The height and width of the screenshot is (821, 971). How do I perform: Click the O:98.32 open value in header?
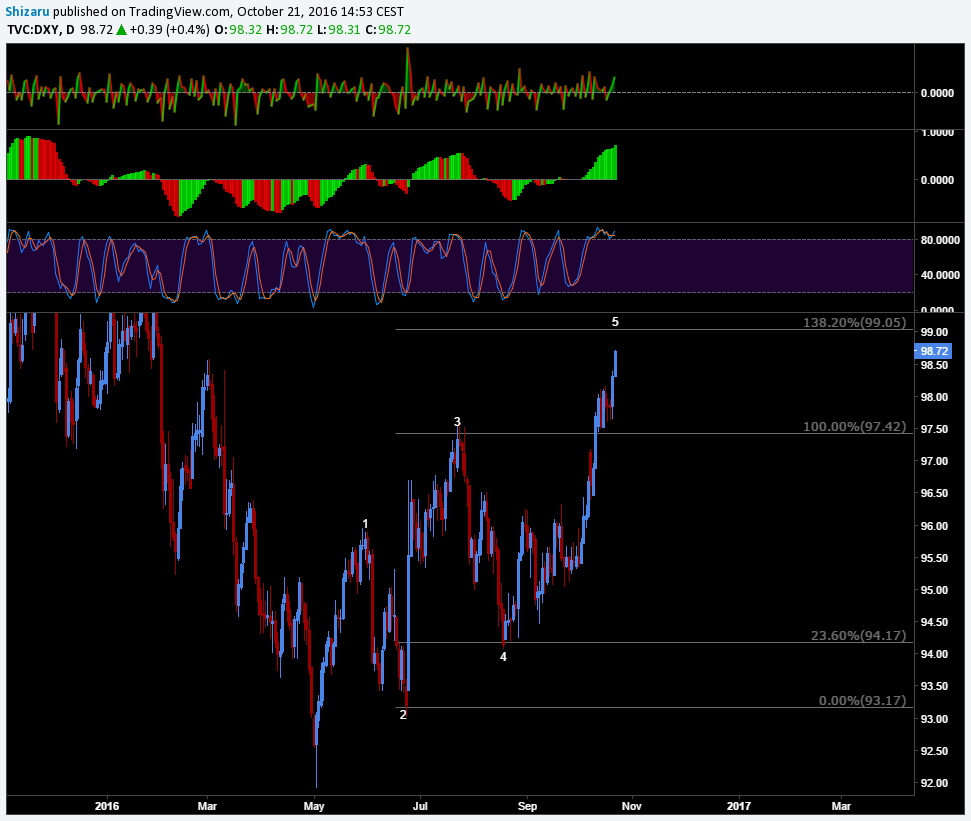coord(238,30)
